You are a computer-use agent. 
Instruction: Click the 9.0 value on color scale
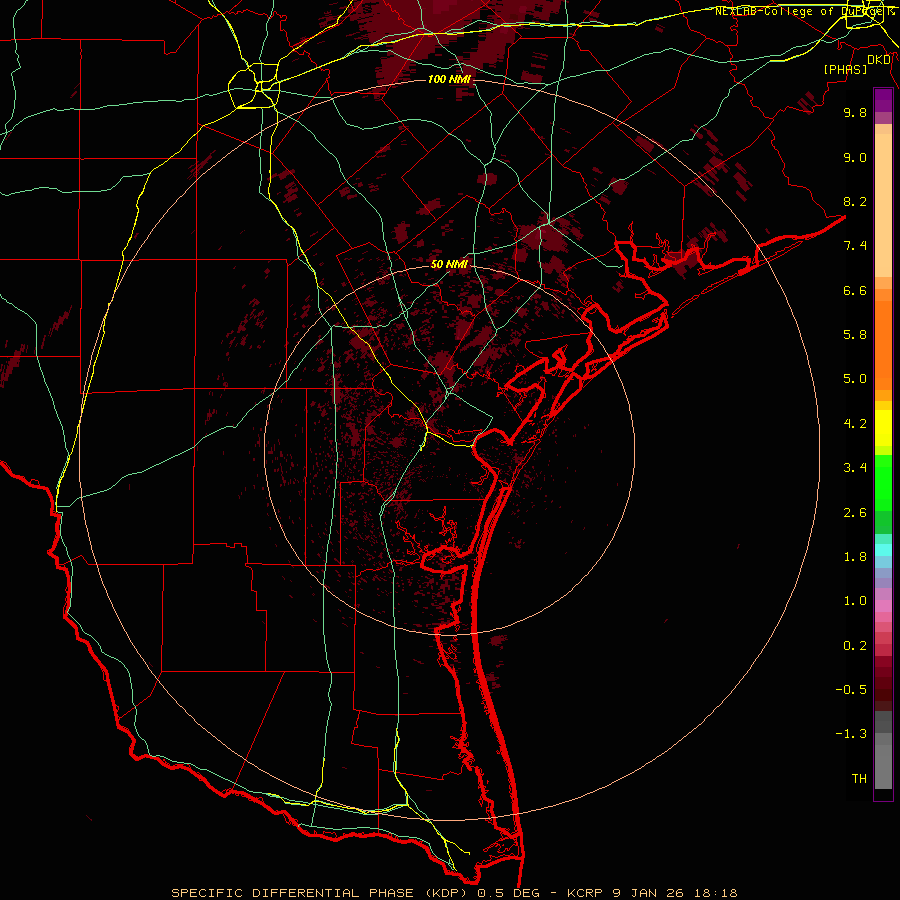(x=855, y=157)
